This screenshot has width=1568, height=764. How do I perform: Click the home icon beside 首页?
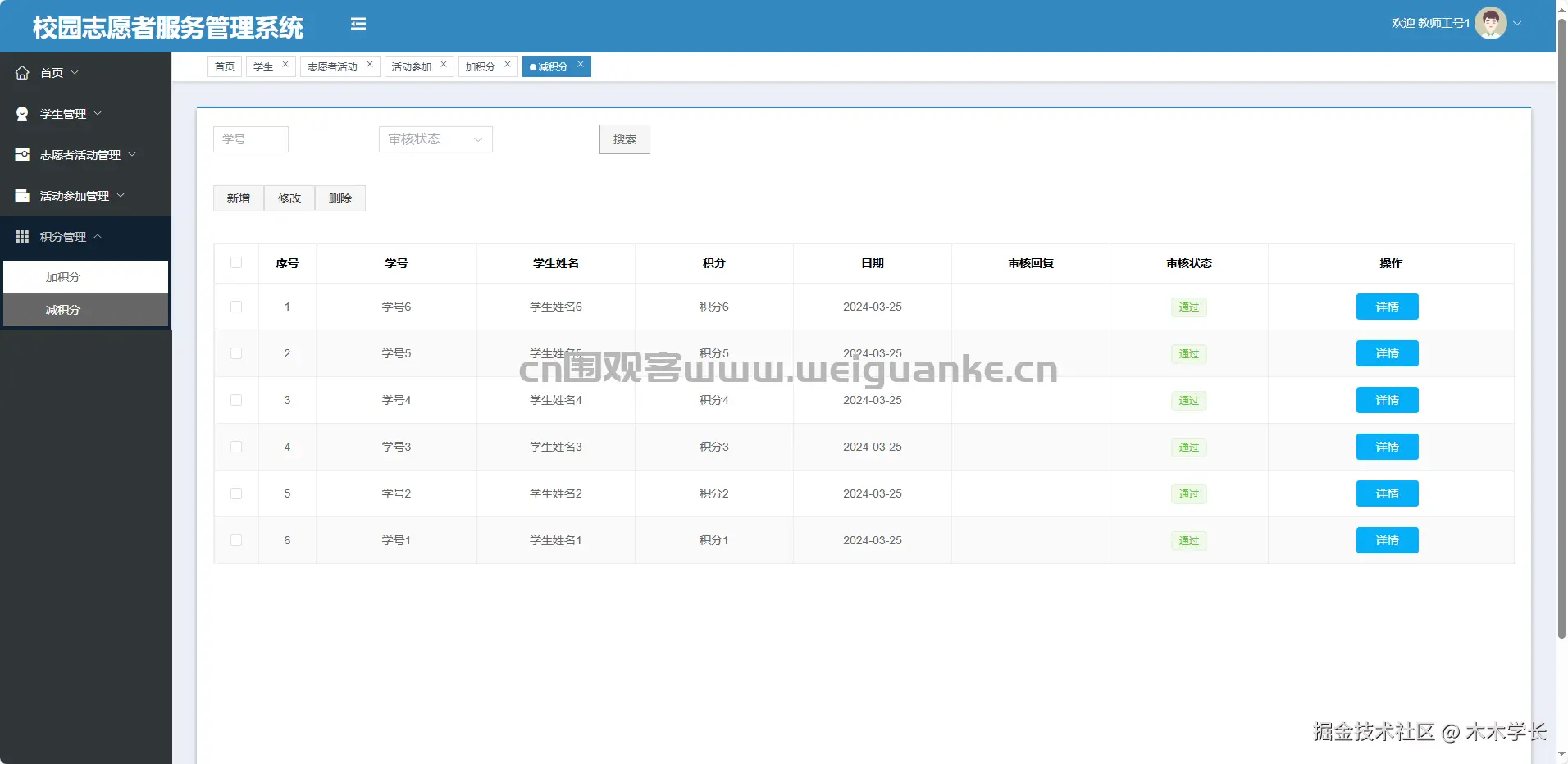pos(22,73)
